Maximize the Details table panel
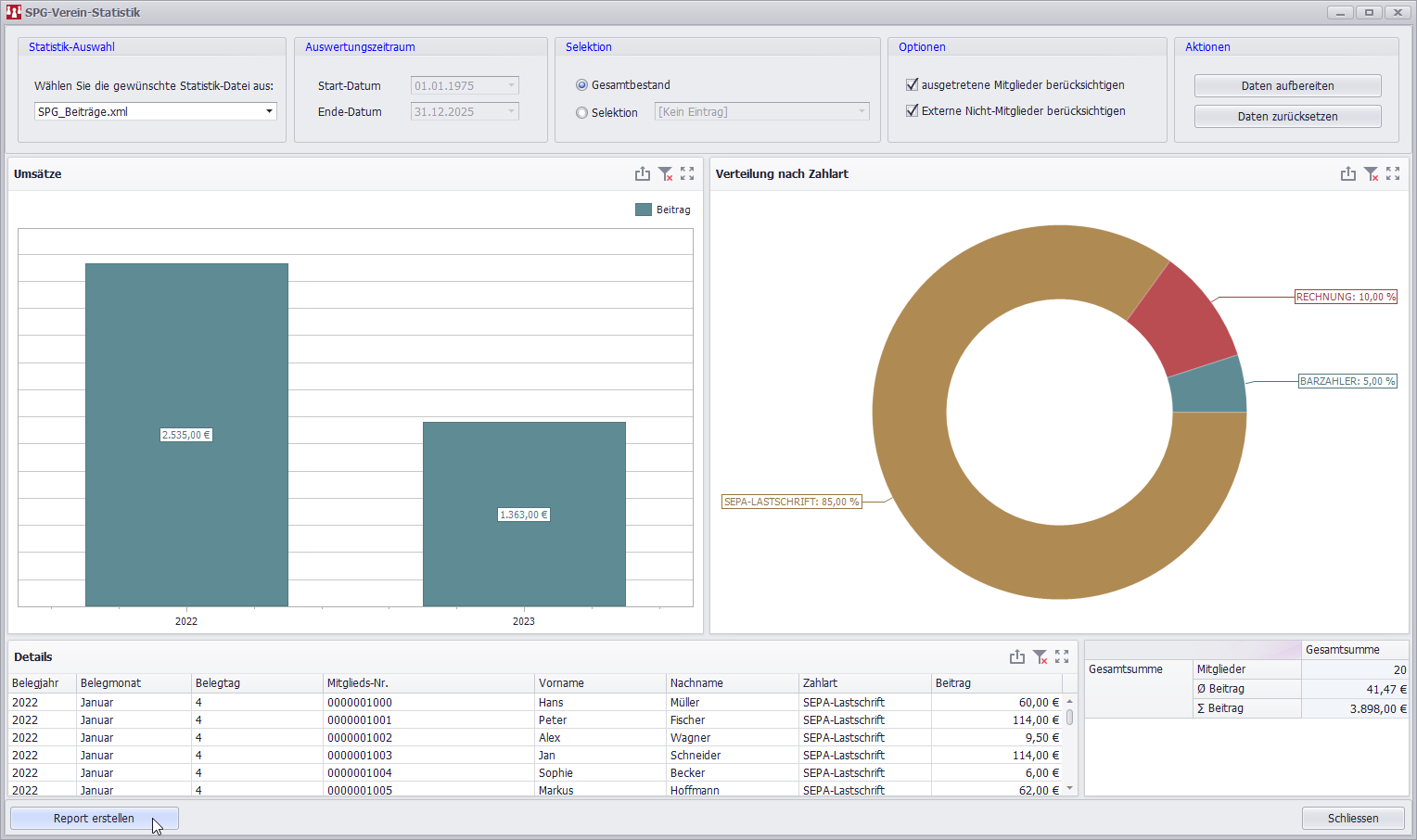Viewport: 1417px width, 840px height. (1062, 656)
